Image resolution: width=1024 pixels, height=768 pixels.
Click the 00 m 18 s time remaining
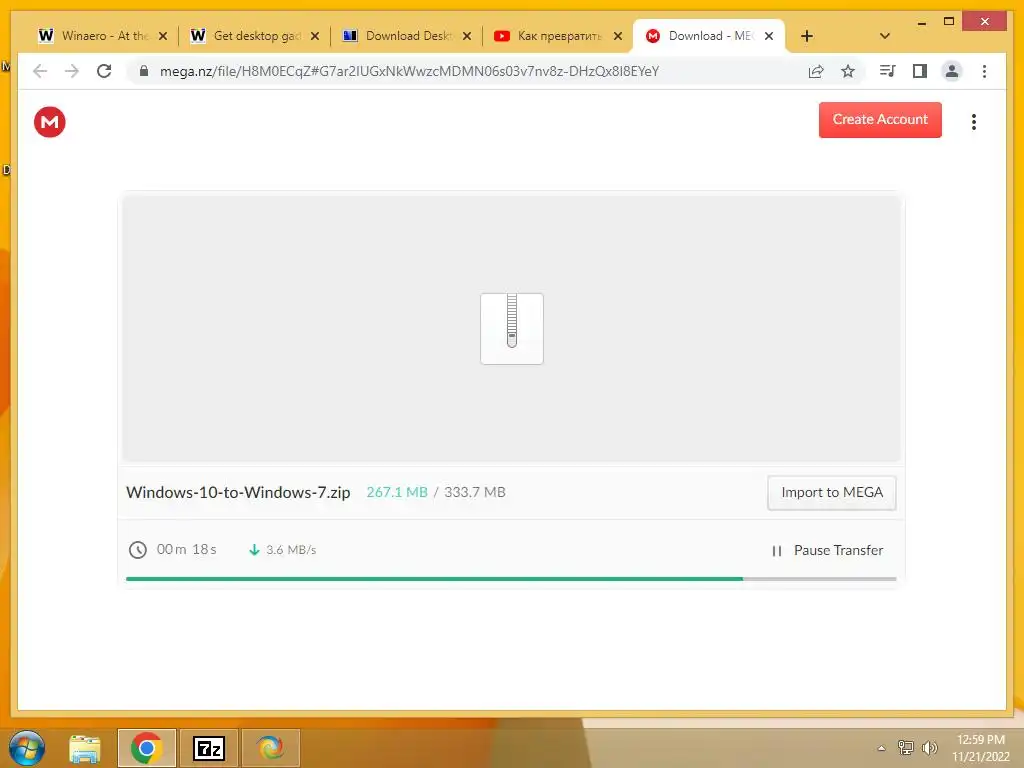[187, 549]
